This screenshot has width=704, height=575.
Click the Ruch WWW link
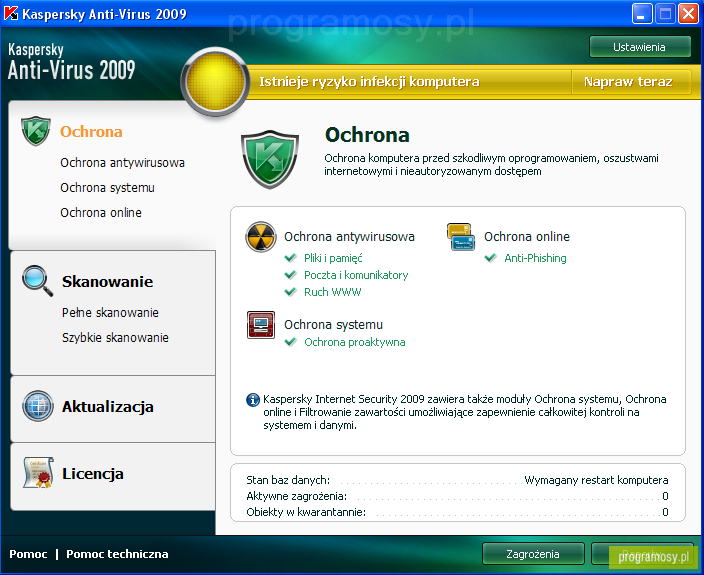[x=333, y=292]
